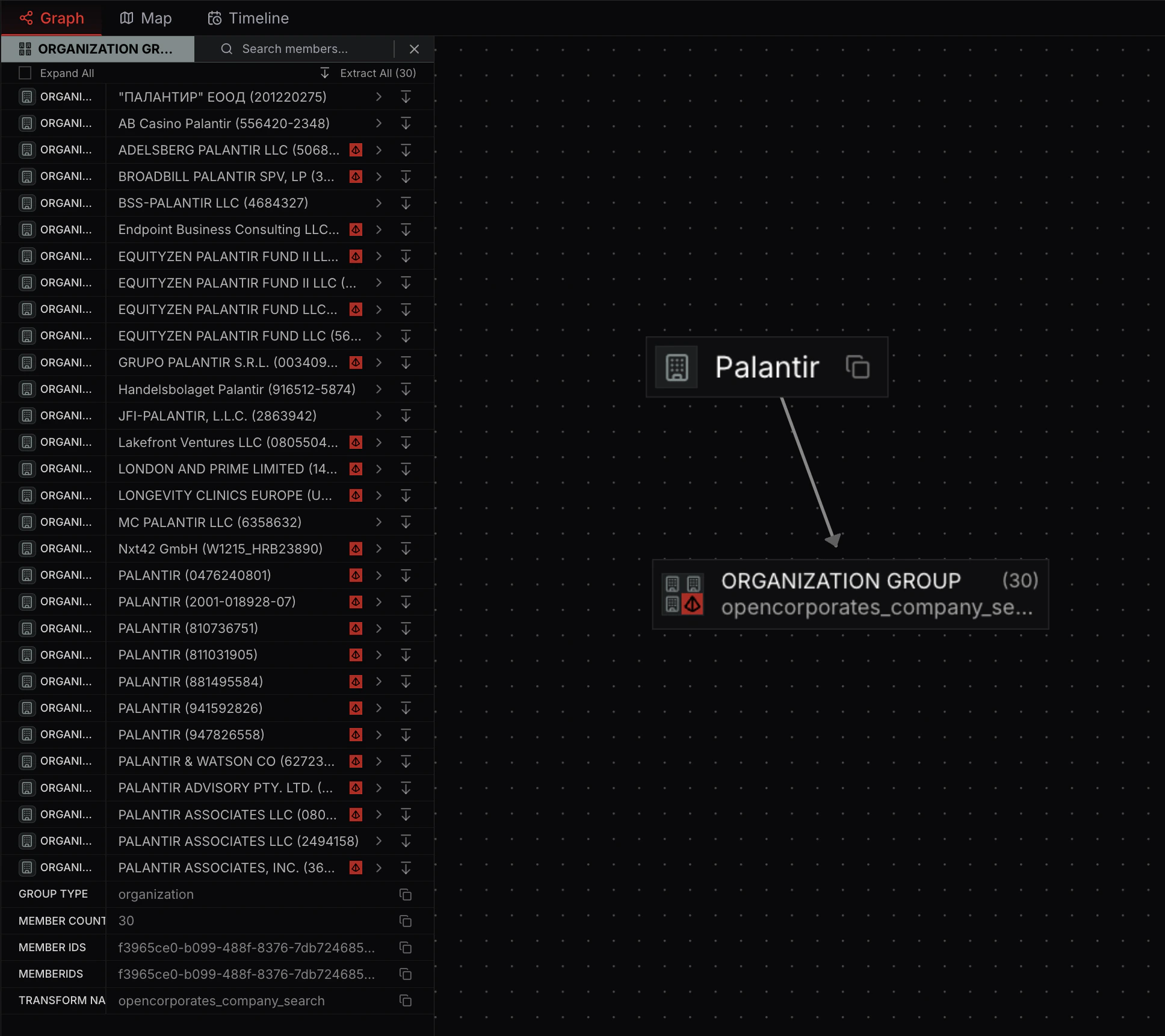Expand the PALANTIR ASSOCIATES LLC (2494158) row
Screen dimensions: 1165x1036
pyautogui.click(x=379, y=840)
